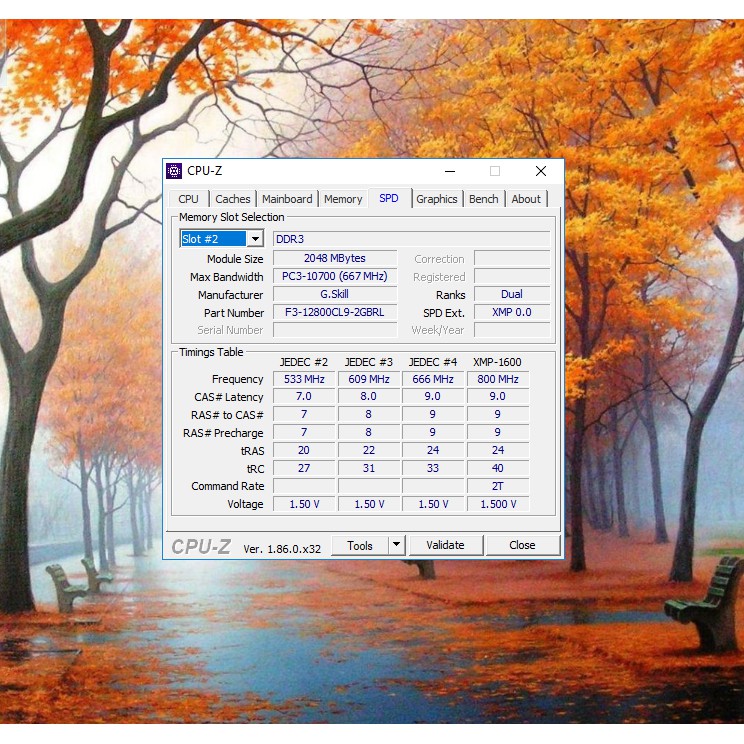Click the Close button at the bottom

click(x=522, y=545)
